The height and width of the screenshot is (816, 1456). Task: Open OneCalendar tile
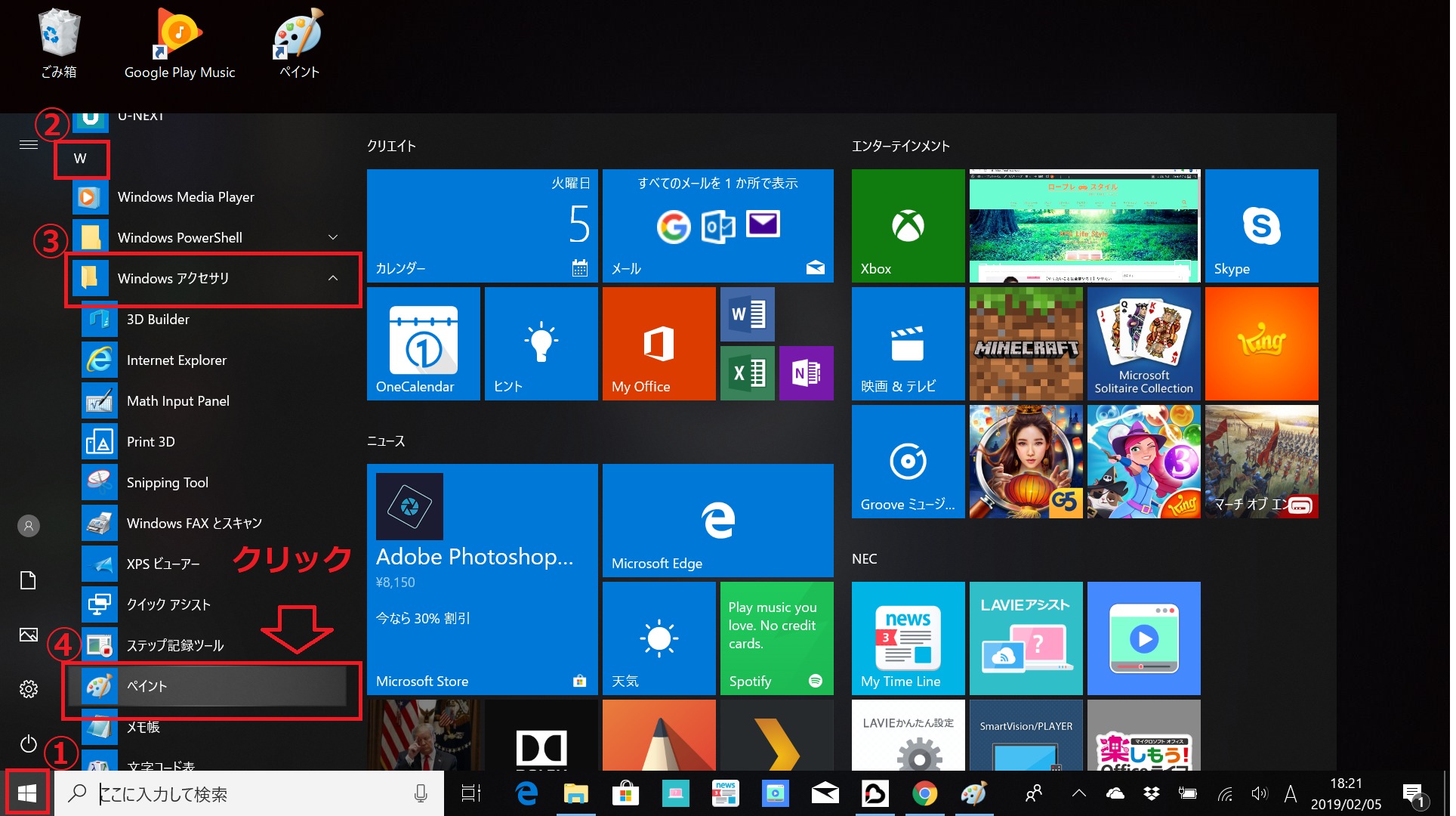424,344
